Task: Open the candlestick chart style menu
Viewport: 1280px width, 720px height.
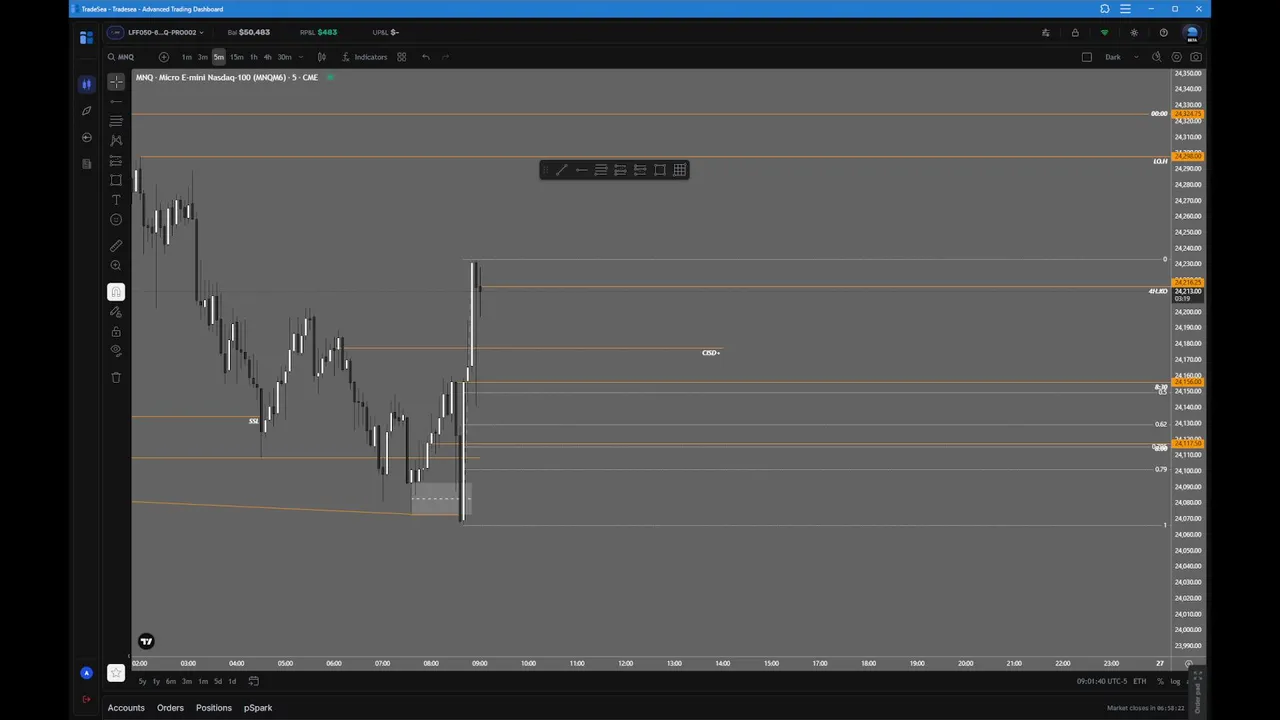Action: point(322,57)
